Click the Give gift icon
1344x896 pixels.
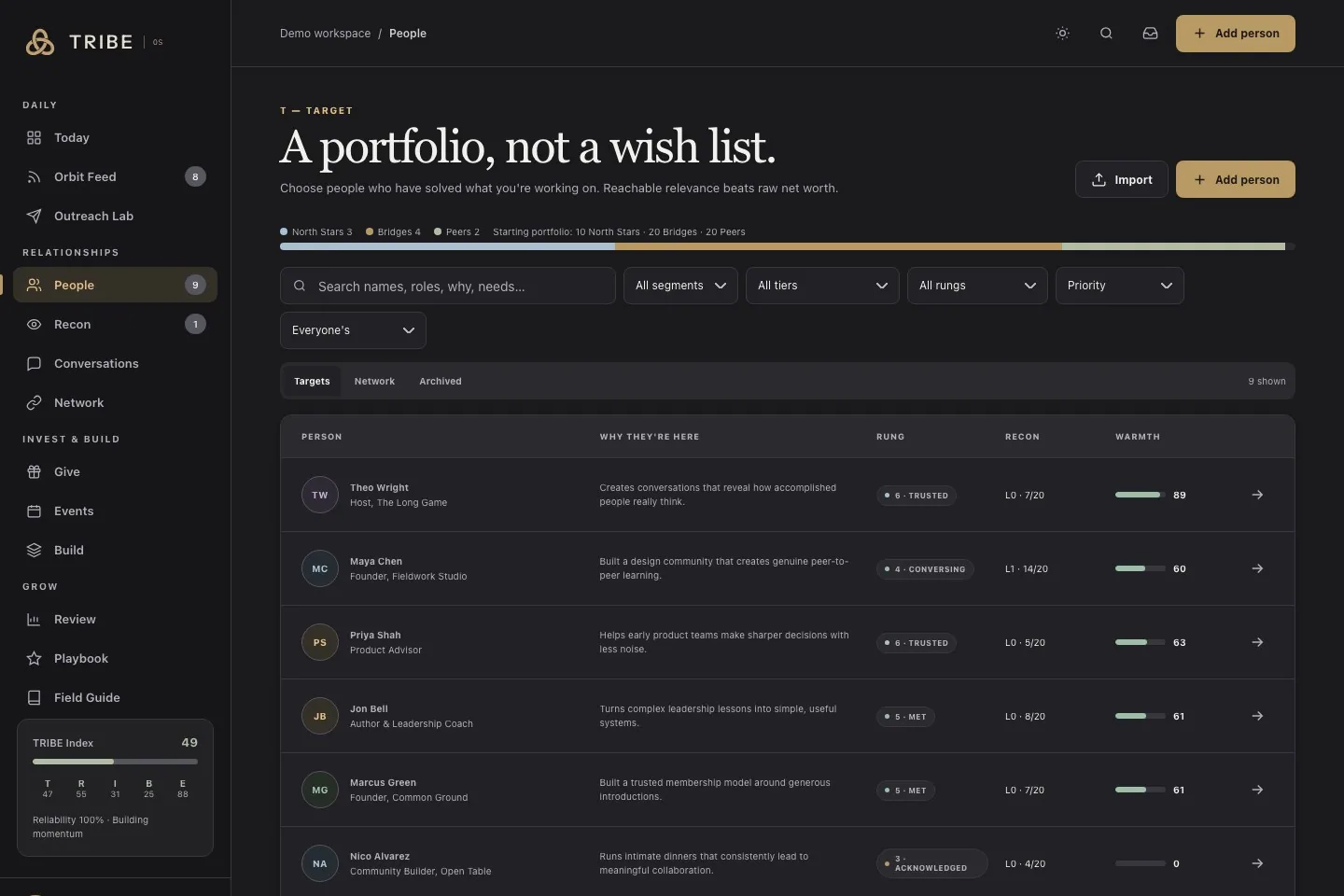(35, 471)
